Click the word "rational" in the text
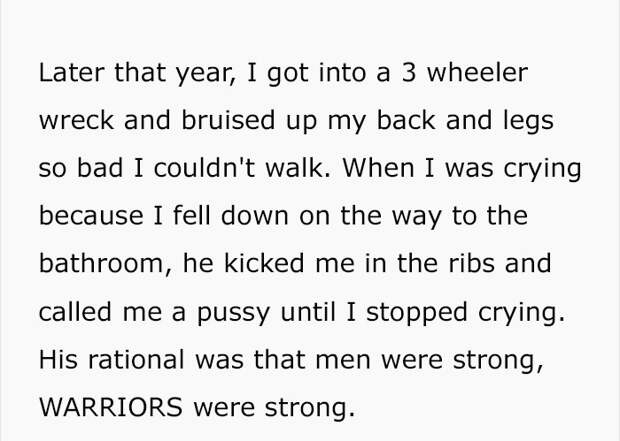620x441 pixels. (x=136, y=359)
